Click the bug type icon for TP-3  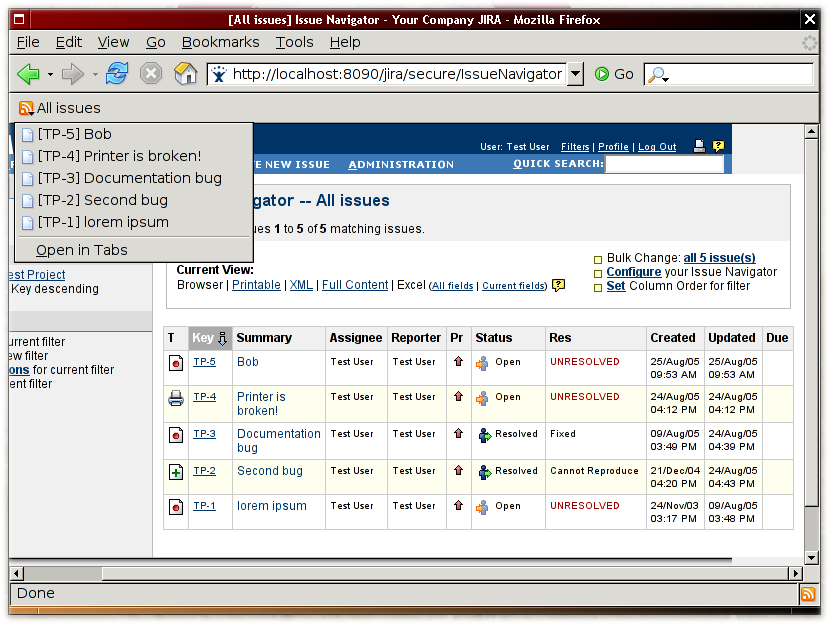(176, 435)
